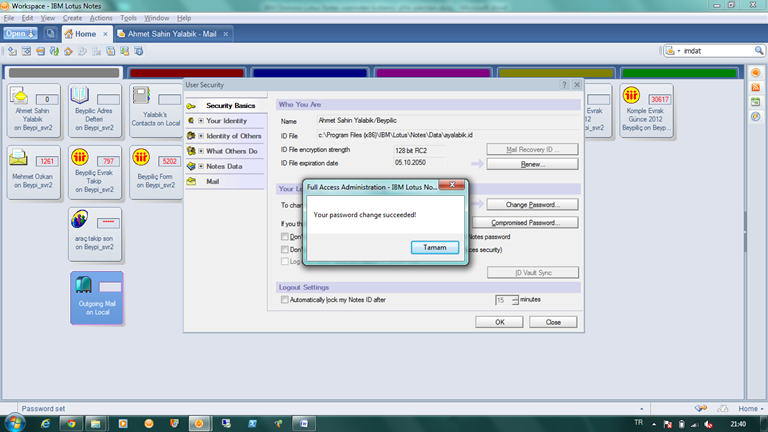The height and width of the screenshot is (432, 768).
Task: Select the olive workspace page tab
Action: tap(556, 73)
